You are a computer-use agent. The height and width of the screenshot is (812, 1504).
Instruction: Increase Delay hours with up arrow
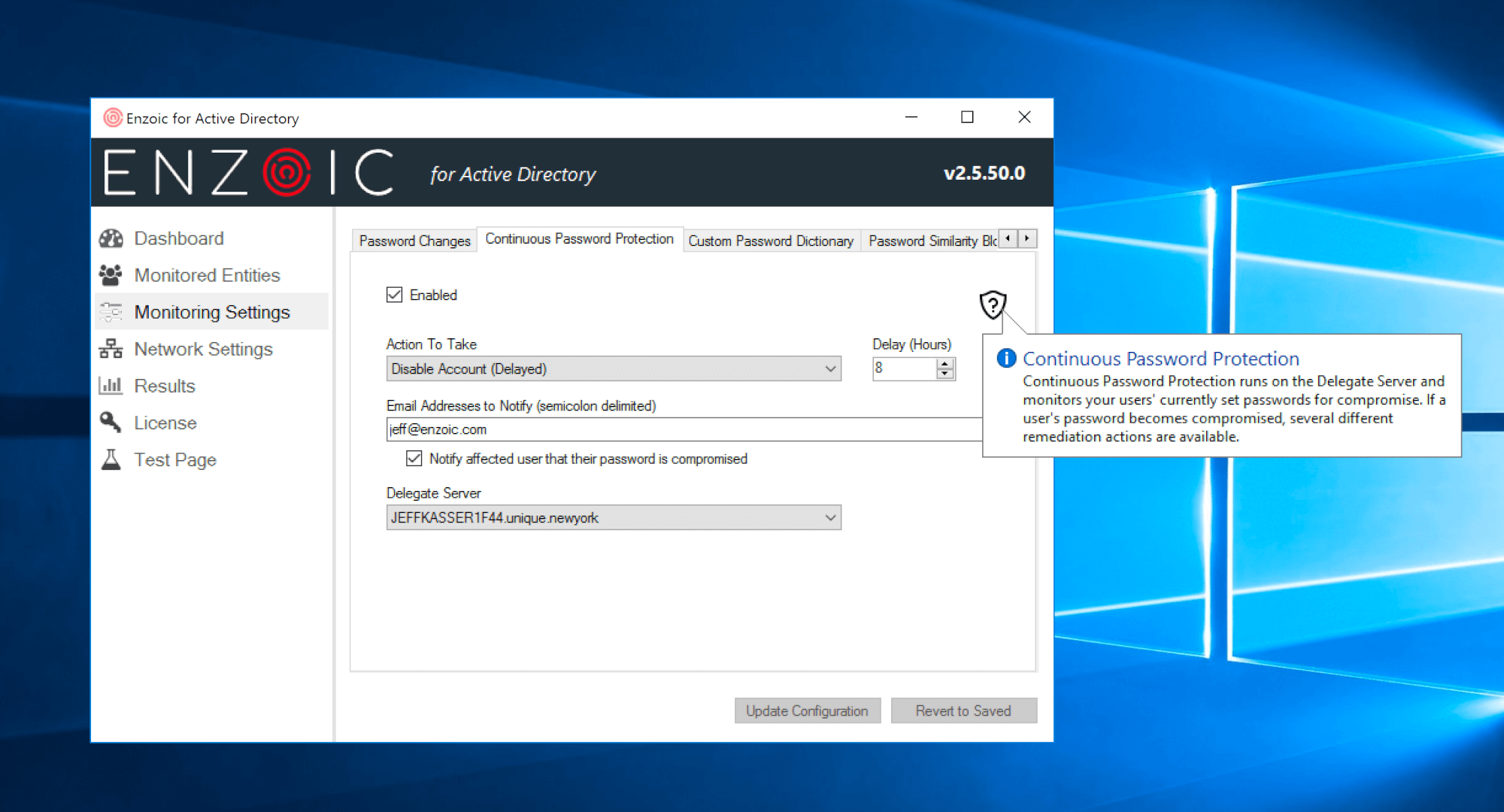tap(945, 363)
